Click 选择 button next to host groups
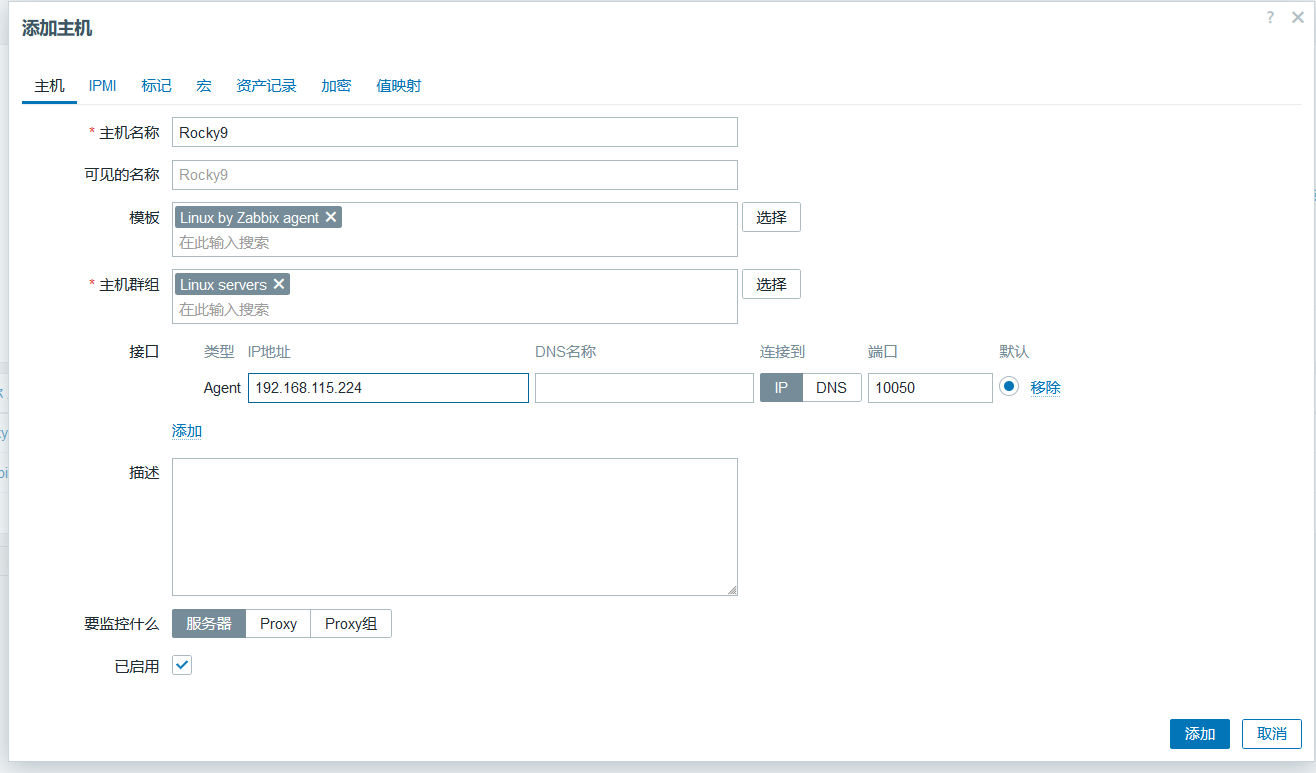The image size is (1316, 773). pos(771,284)
